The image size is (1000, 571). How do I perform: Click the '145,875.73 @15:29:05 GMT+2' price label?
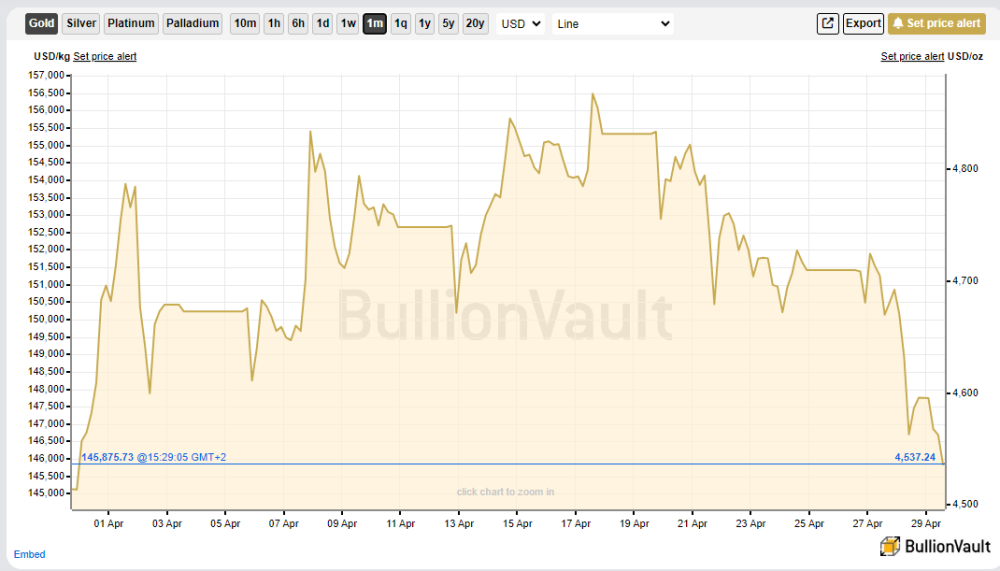(154, 457)
